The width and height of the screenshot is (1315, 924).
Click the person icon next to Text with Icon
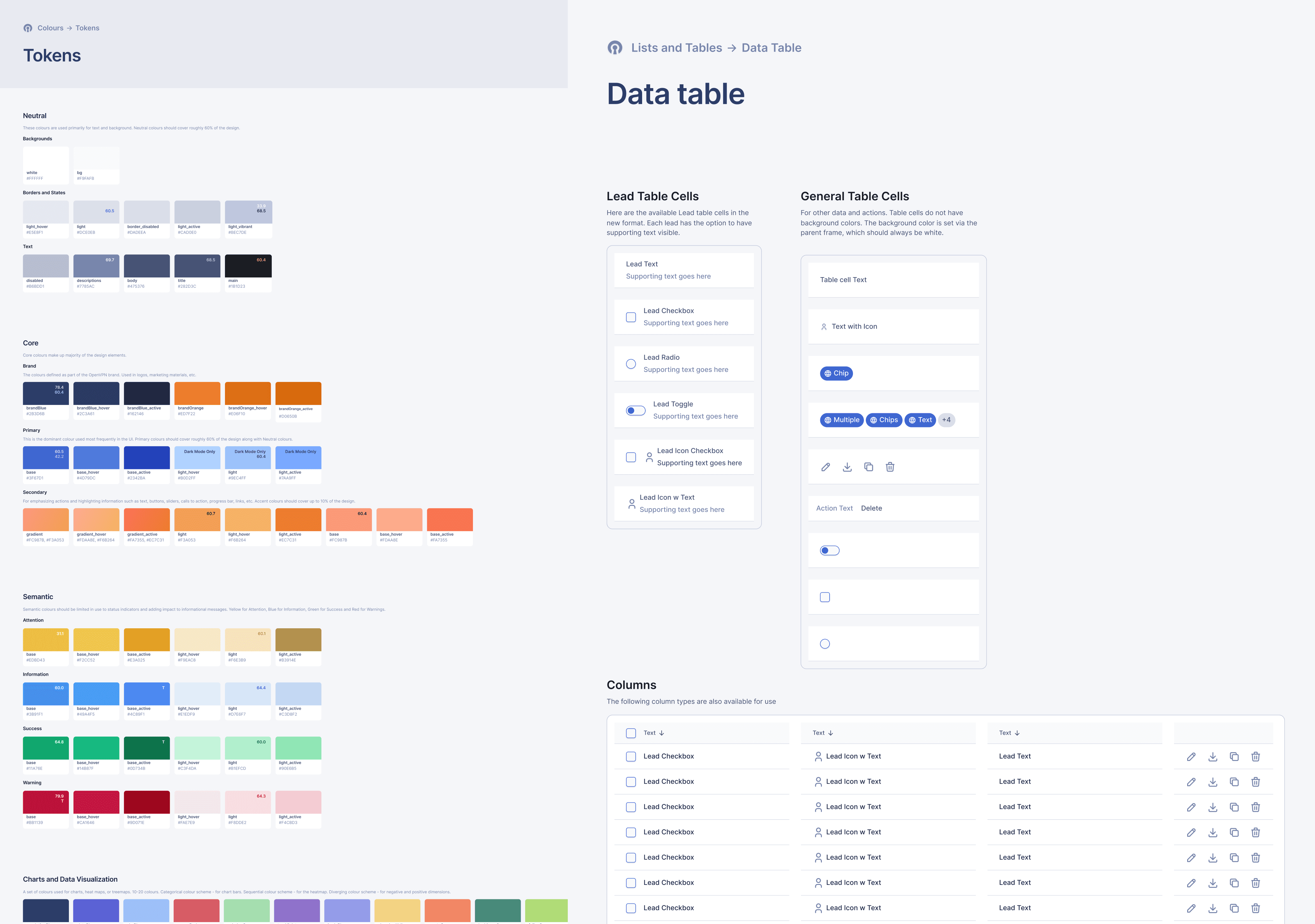coord(823,326)
